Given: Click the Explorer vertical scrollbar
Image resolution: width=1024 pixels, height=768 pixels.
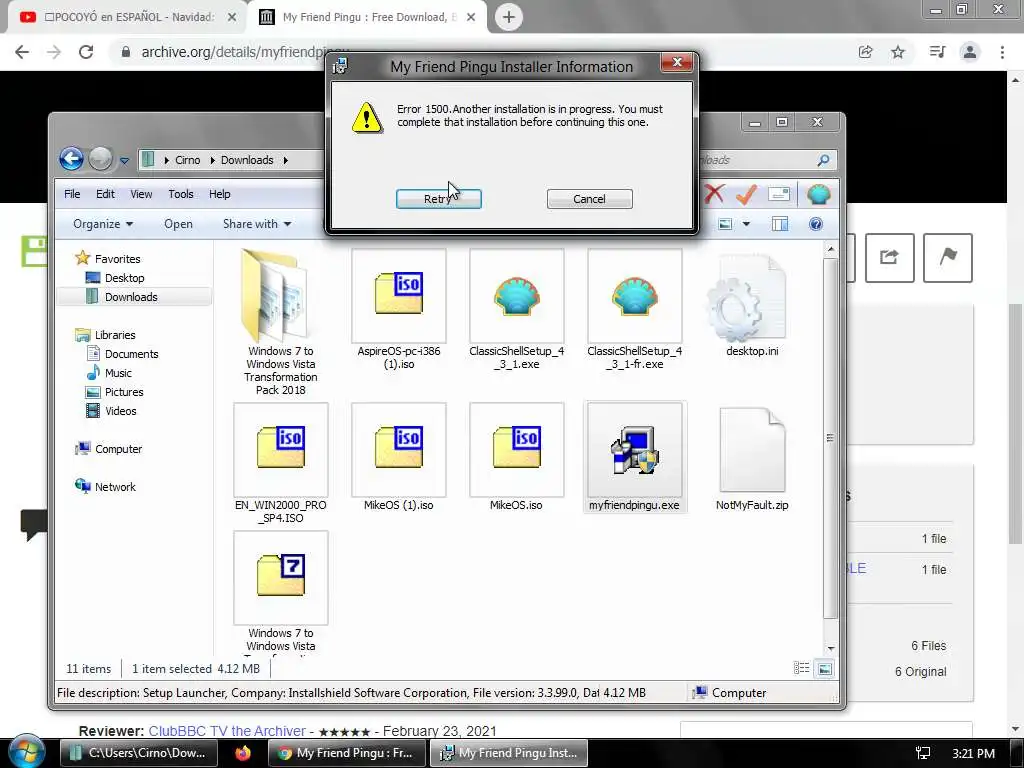Looking at the screenshot, I should point(830,438).
